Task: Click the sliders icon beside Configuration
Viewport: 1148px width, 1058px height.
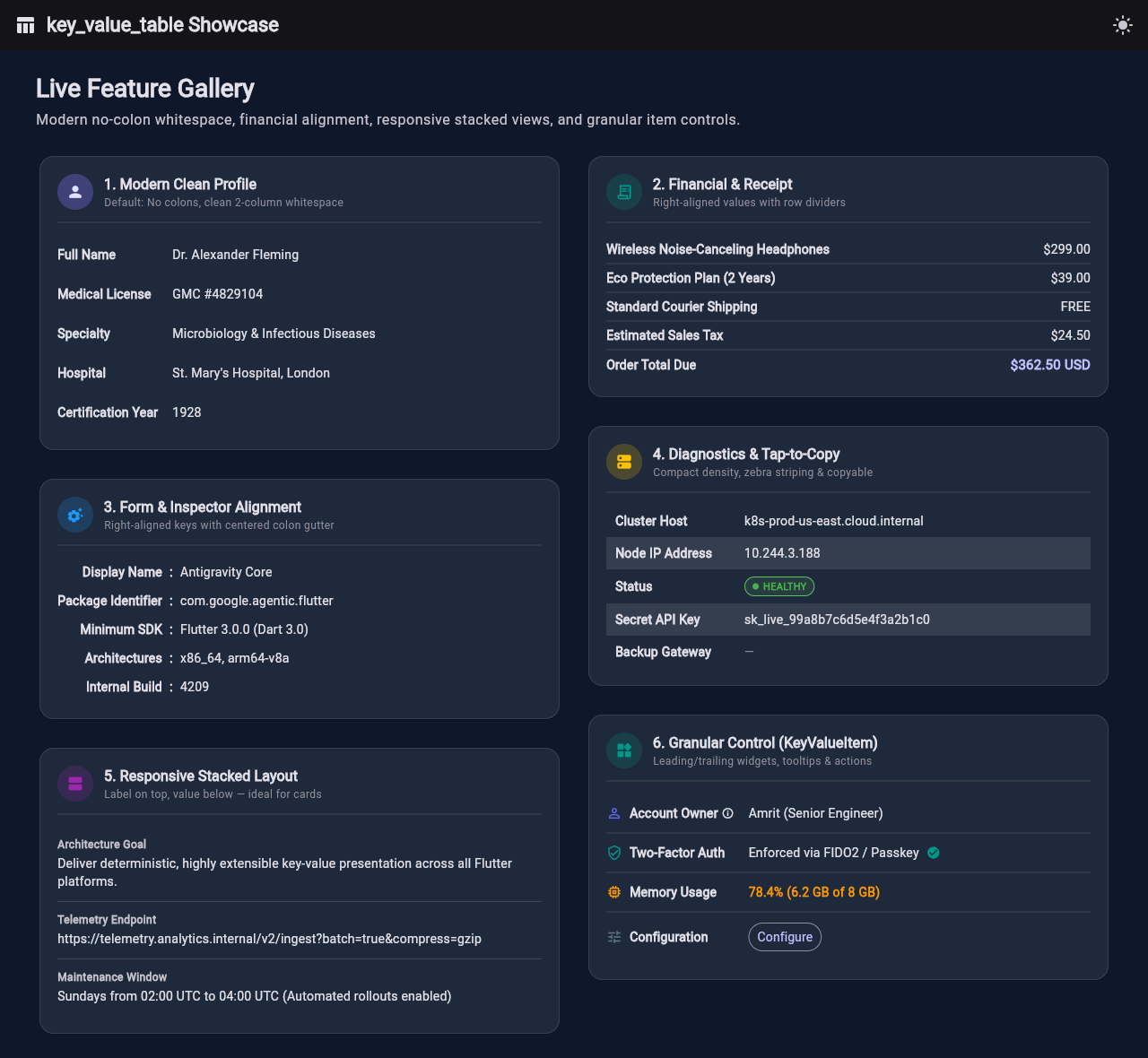Action: coord(614,937)
